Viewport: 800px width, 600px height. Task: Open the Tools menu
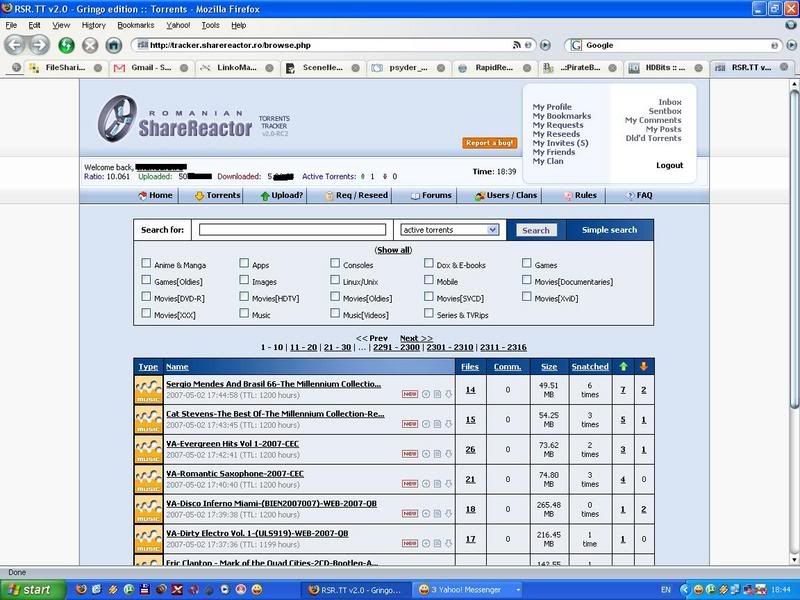[x=210, y=25]
